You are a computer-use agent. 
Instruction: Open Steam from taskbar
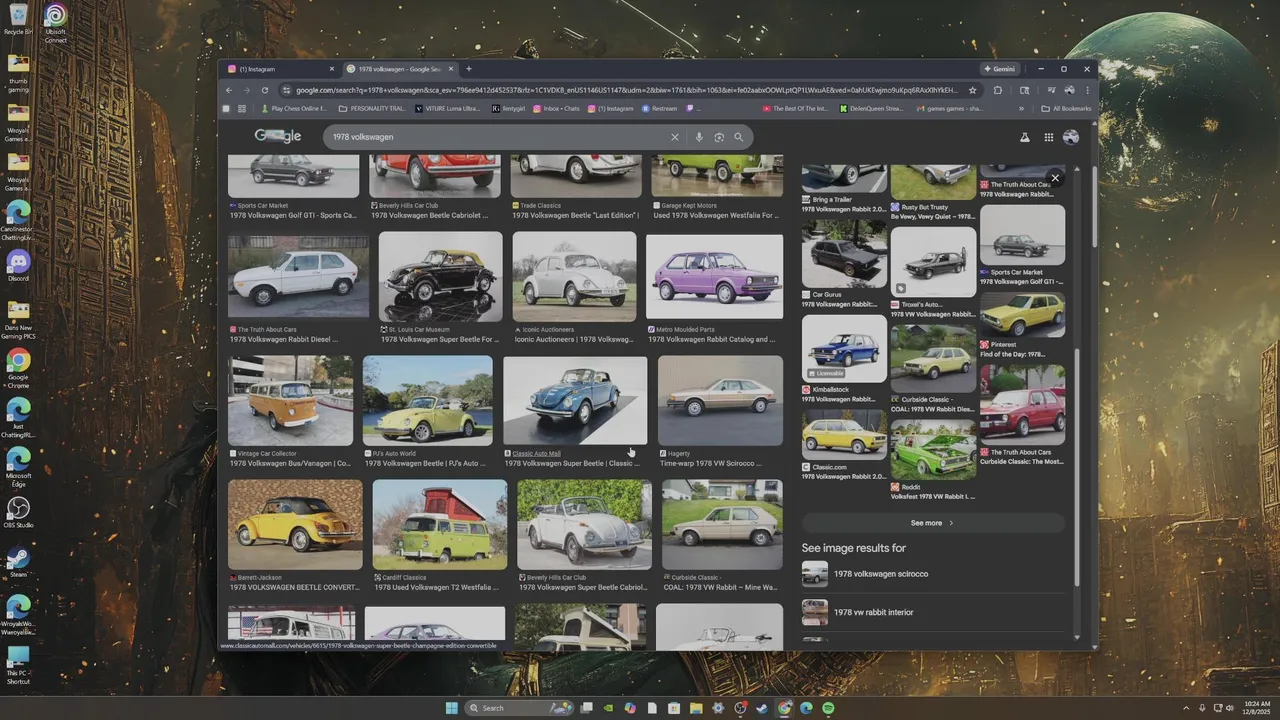762,708
